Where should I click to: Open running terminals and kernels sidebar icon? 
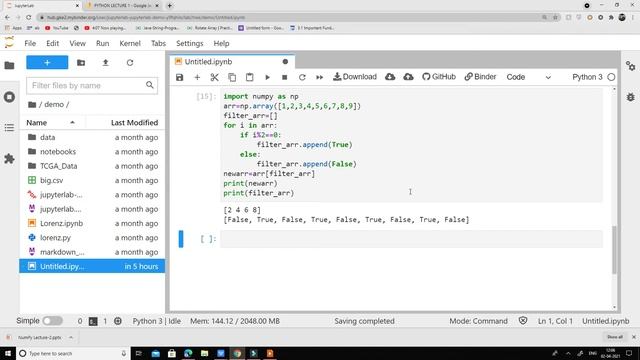click(x=9, y=97)
